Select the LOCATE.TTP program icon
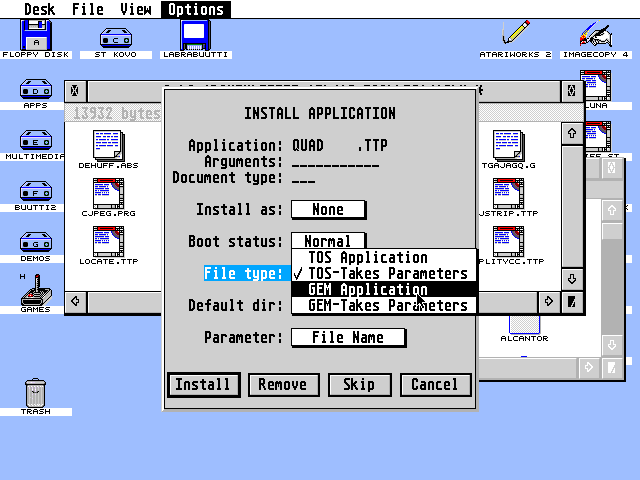The image size is (640, 480). tap(109, 241)
